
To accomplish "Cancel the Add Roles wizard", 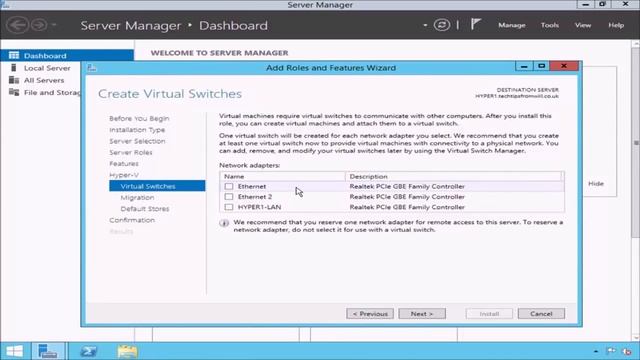I will 541,313.
